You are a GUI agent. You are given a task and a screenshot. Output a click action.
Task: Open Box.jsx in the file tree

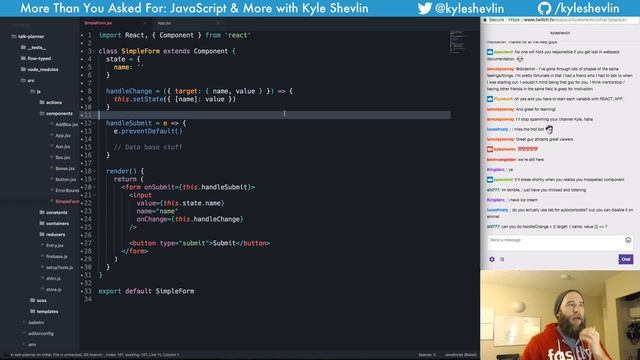point(63,158)
